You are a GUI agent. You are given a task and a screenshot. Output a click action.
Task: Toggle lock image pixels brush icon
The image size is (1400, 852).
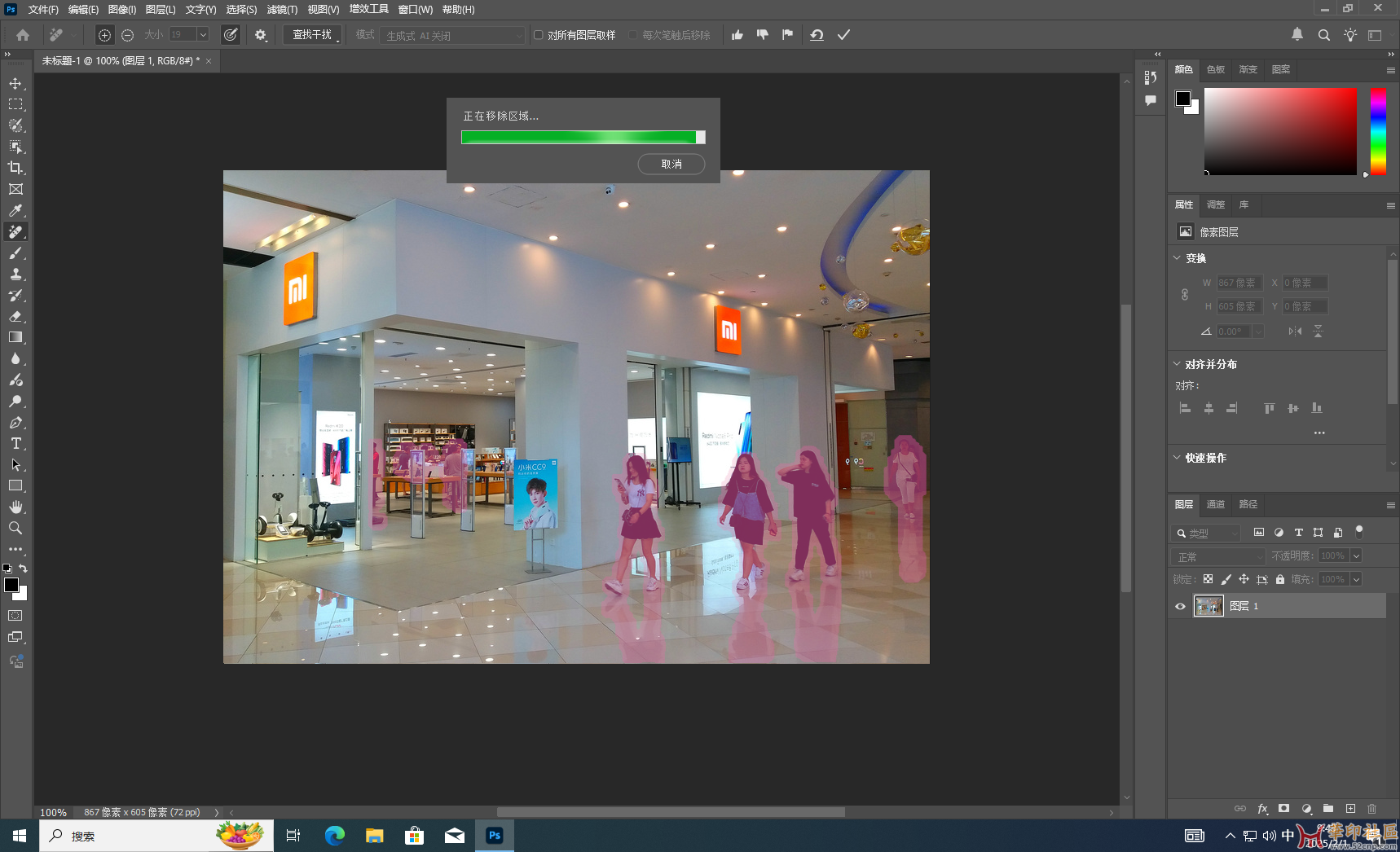[x=1226, y=579]
